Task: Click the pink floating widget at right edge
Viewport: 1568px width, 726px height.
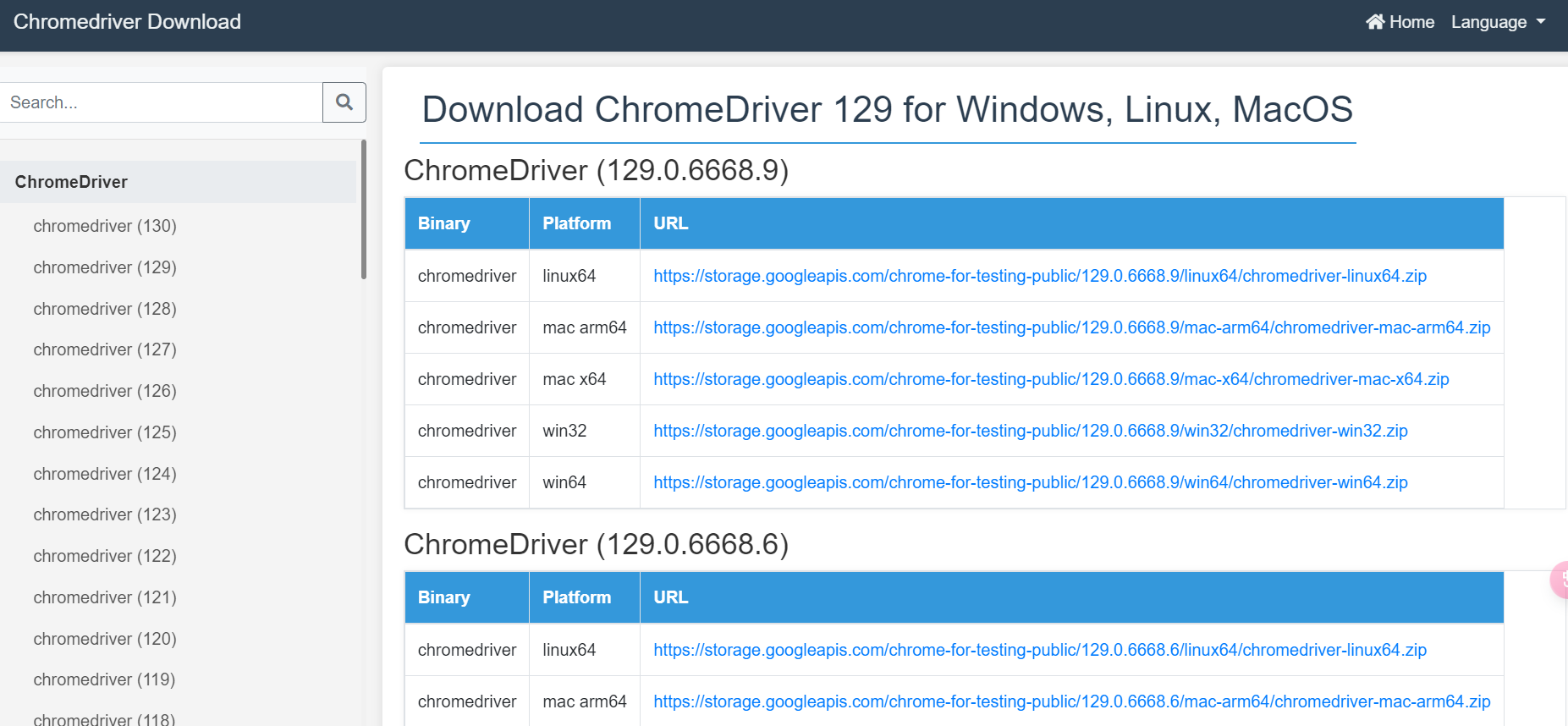Action: coord(1560,580)
